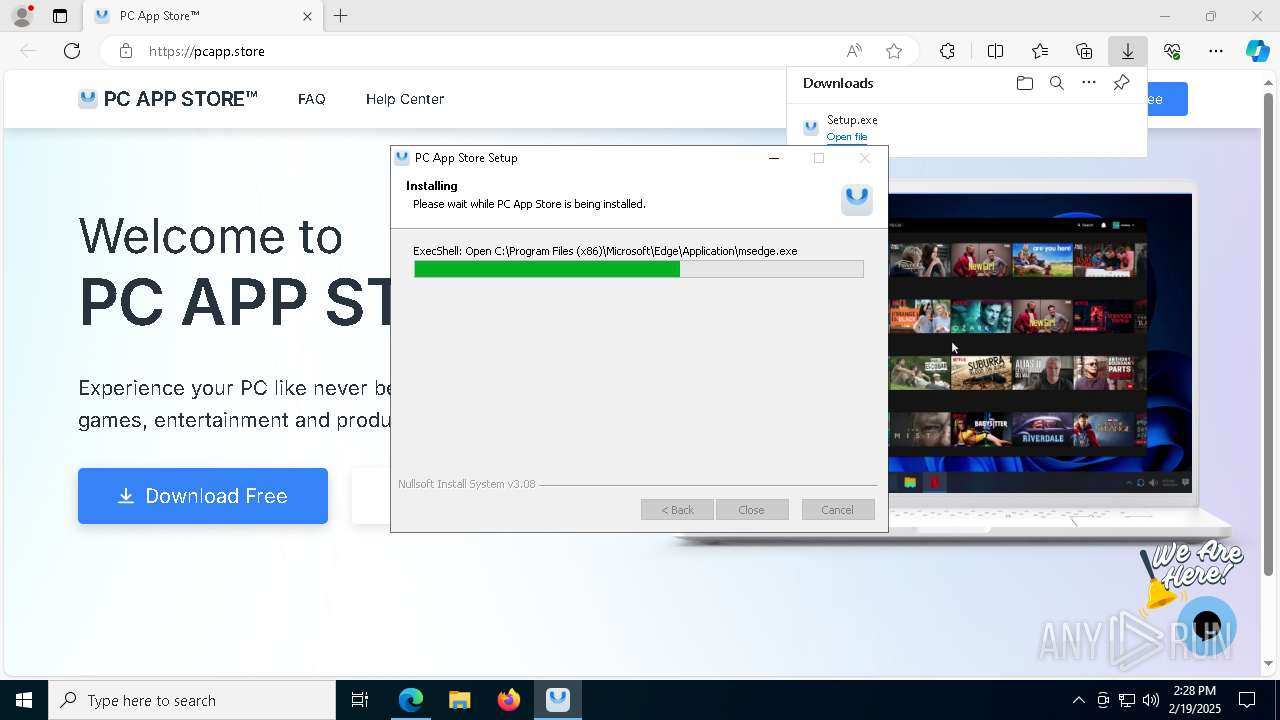1280x720 pixels.
Task: Click the Download Free button
Action: [x=203, y=496]
